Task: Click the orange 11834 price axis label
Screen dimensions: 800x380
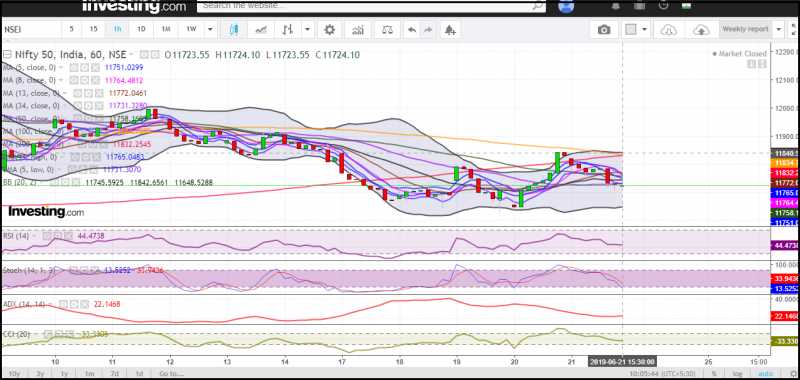Action: [x=786, y=162]
